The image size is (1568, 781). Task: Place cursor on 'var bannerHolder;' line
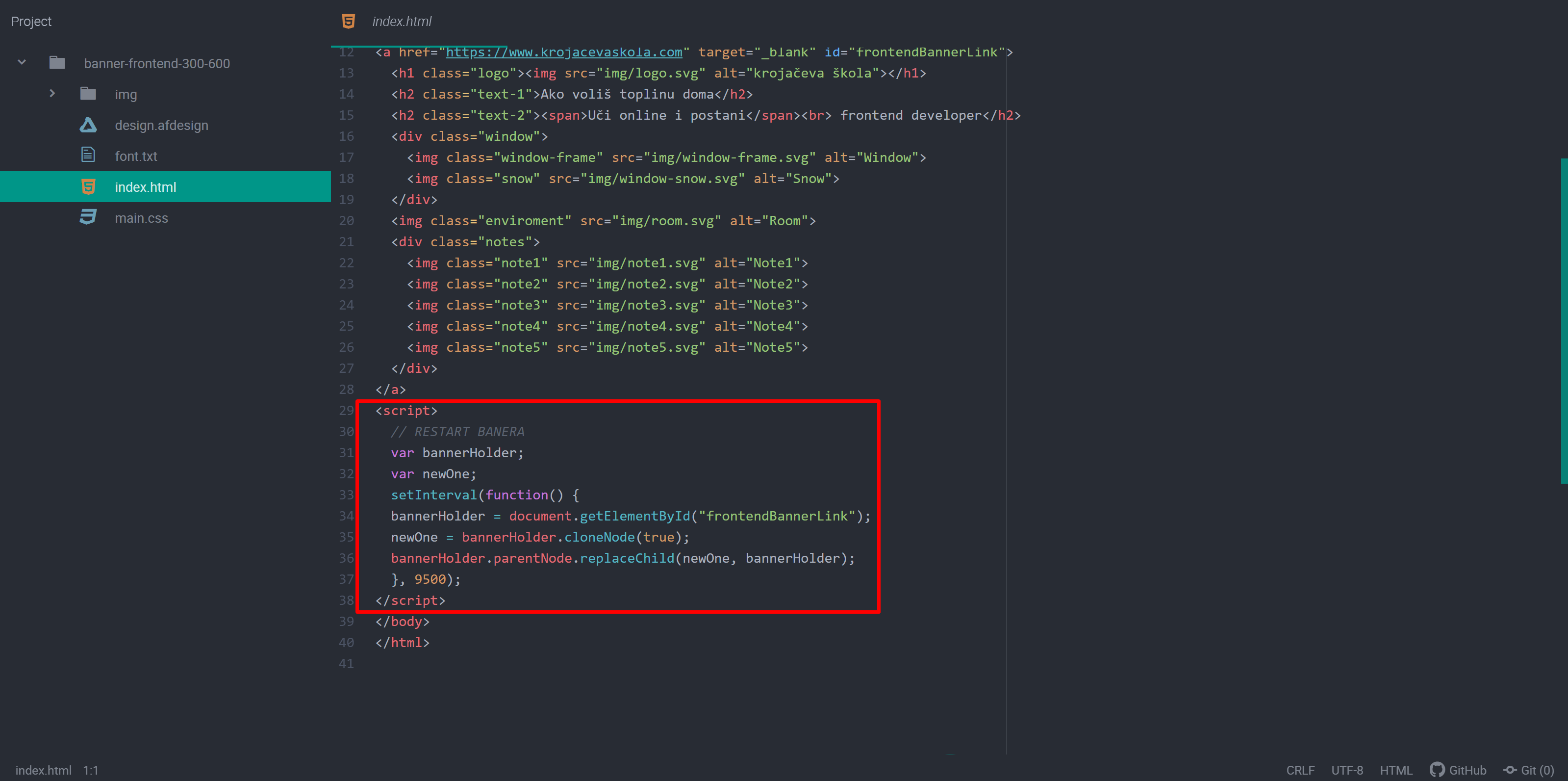pos(457,453)
